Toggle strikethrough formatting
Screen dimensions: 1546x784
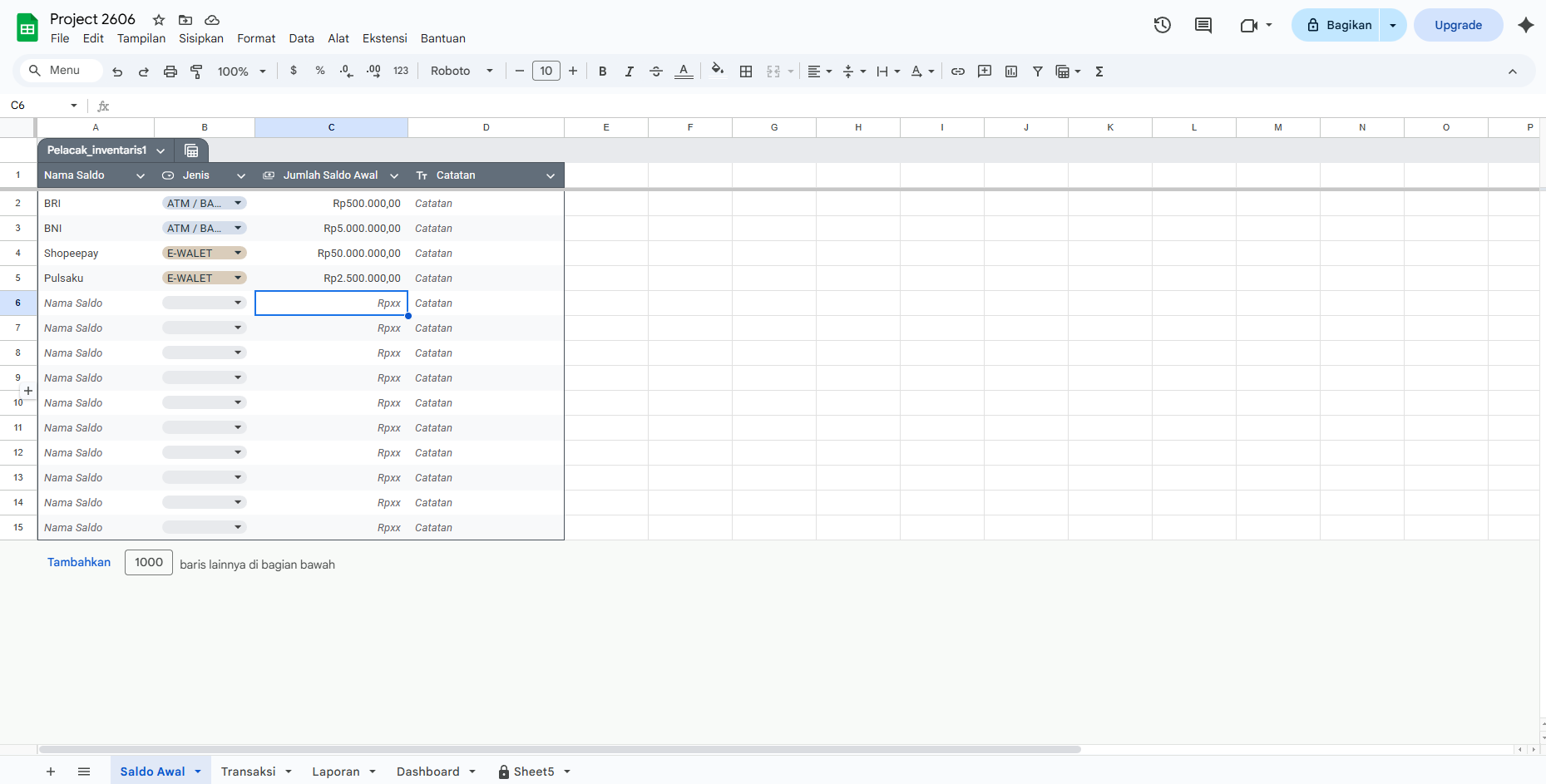[655, 71]
